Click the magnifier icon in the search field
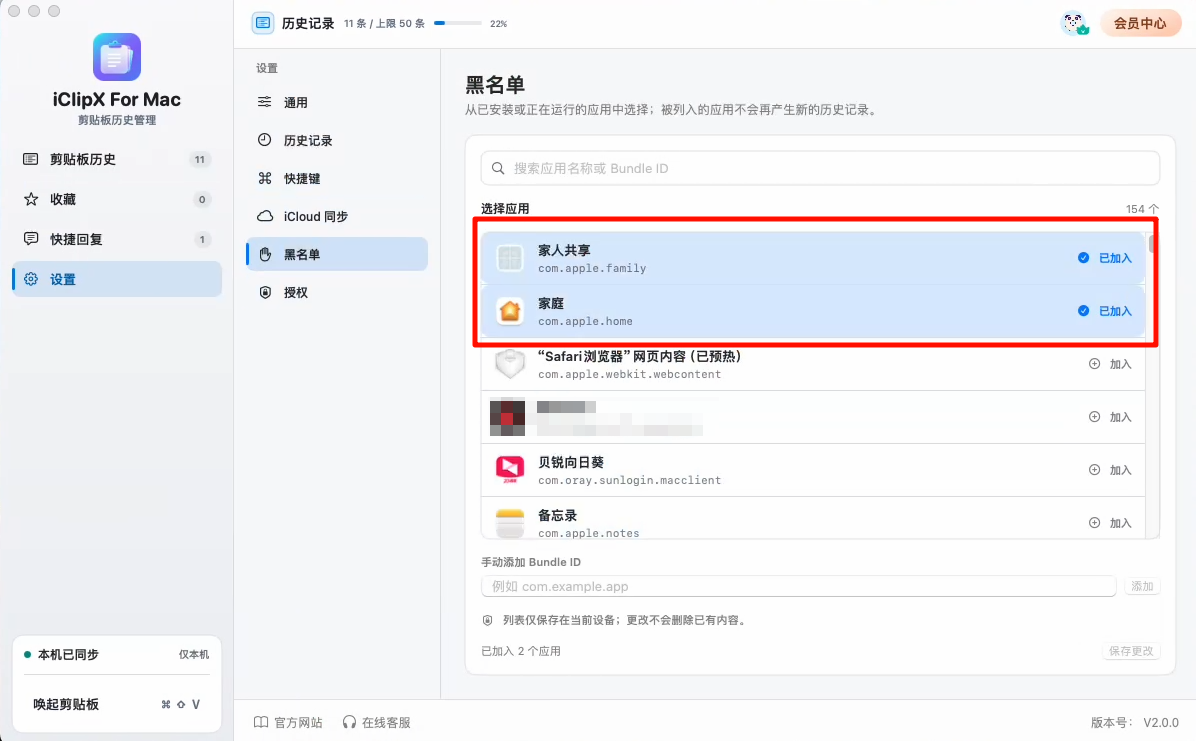 [x=498, y=168]
